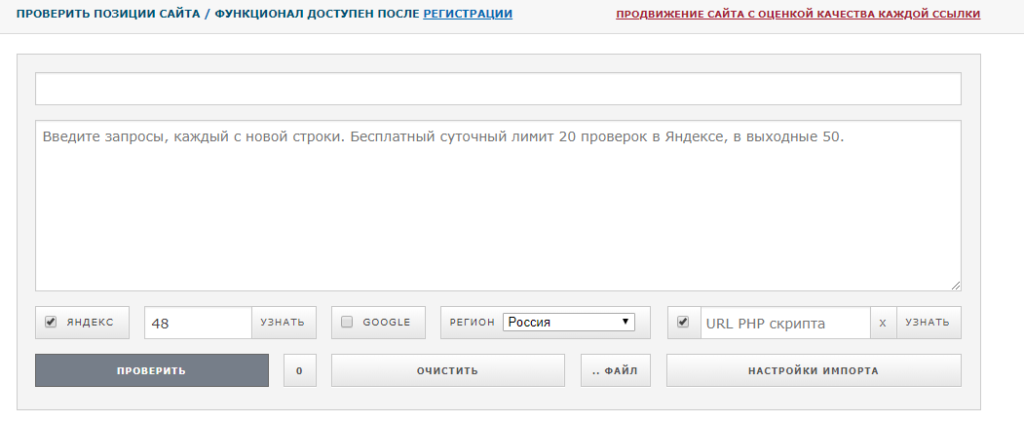Expand the region dropdown showing Россия

coord(569,322)
